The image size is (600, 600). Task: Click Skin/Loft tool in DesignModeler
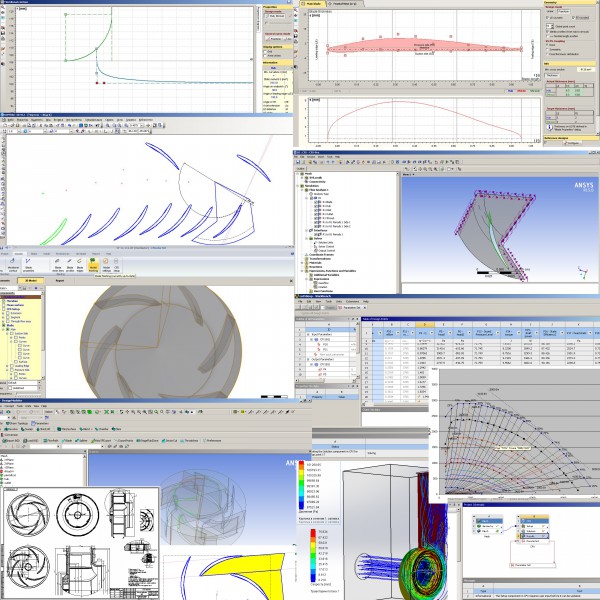click(x=44, y=429)
